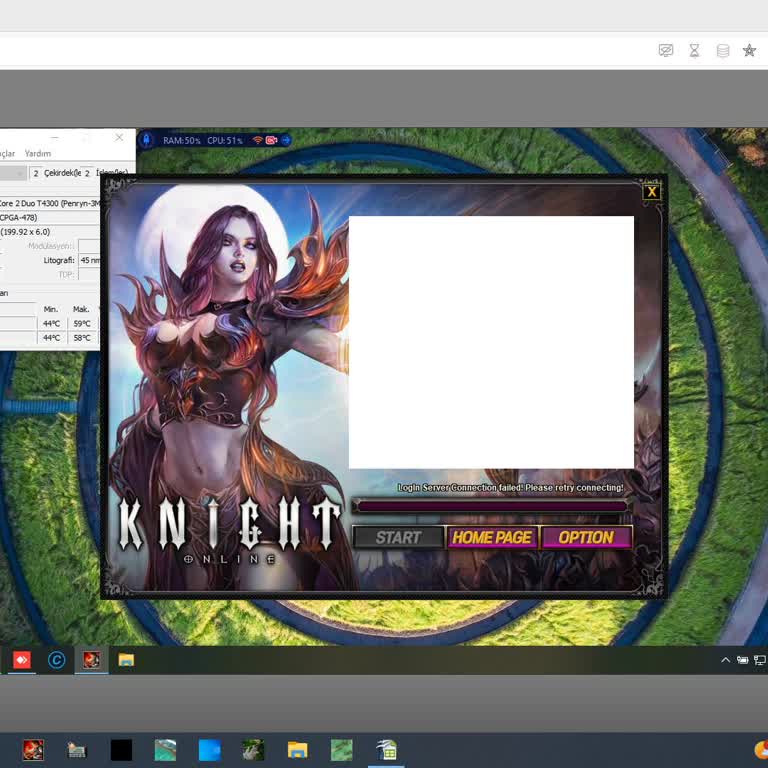Click the START button in Knight Online launcher
The height and width of the screenshot is (768, 768).
tap(398, 537)
